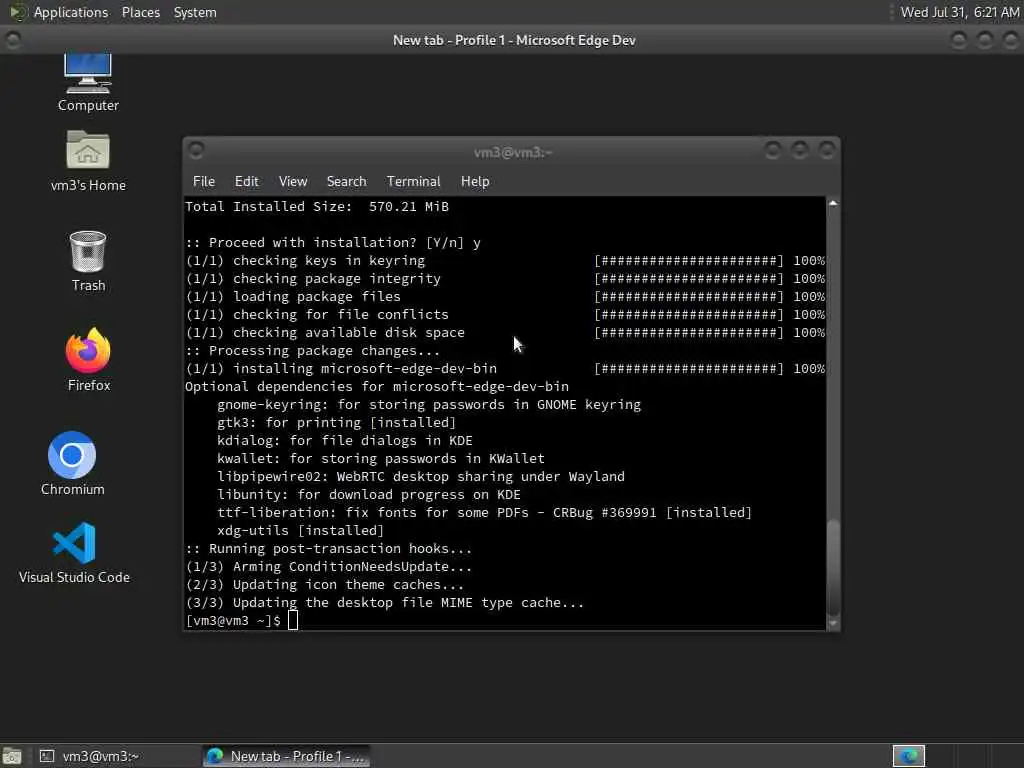Click 'libpipewire02: WebRTC desktop sharing' line

421,477
